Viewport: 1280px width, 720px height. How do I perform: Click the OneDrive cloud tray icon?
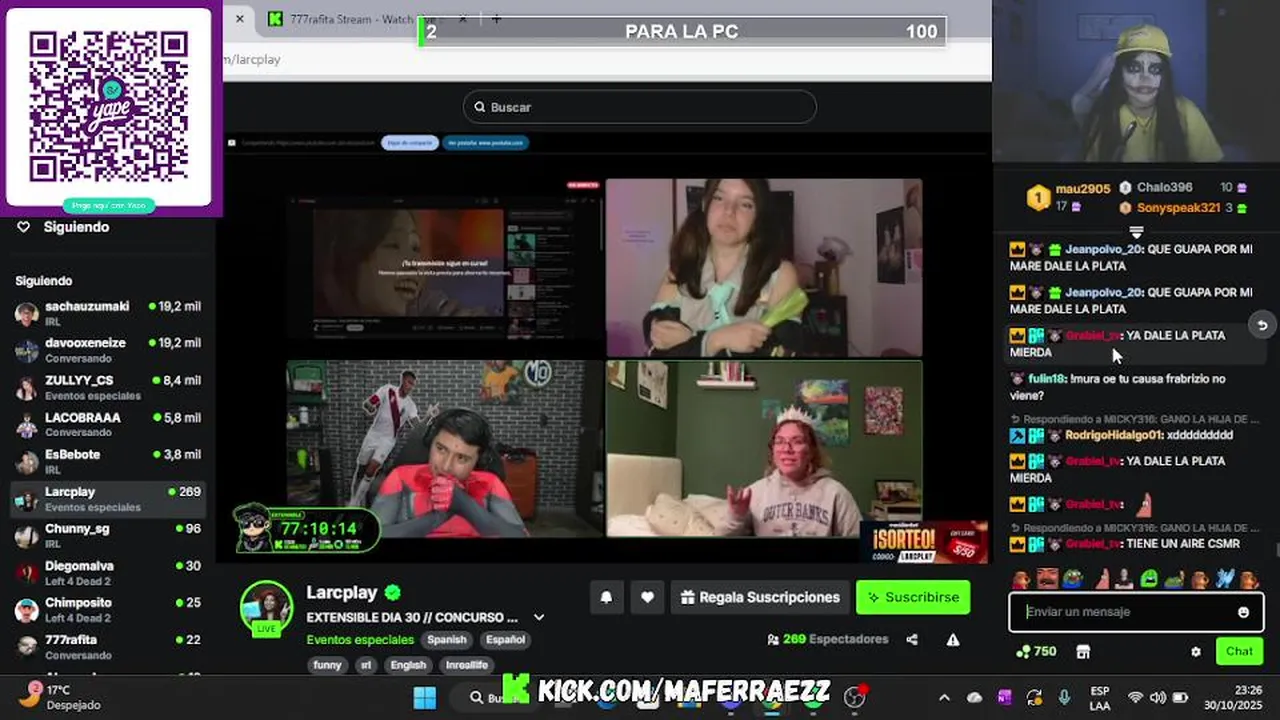[x=975, y=697]
